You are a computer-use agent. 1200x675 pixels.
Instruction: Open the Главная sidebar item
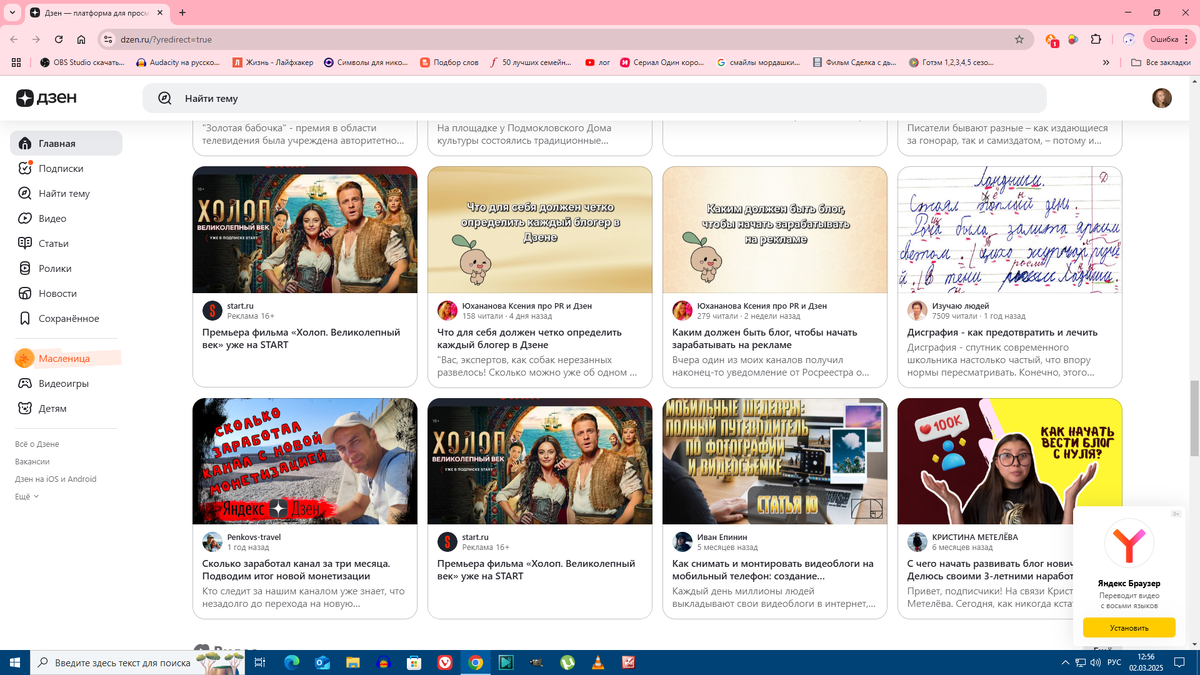tap(66, 143)
